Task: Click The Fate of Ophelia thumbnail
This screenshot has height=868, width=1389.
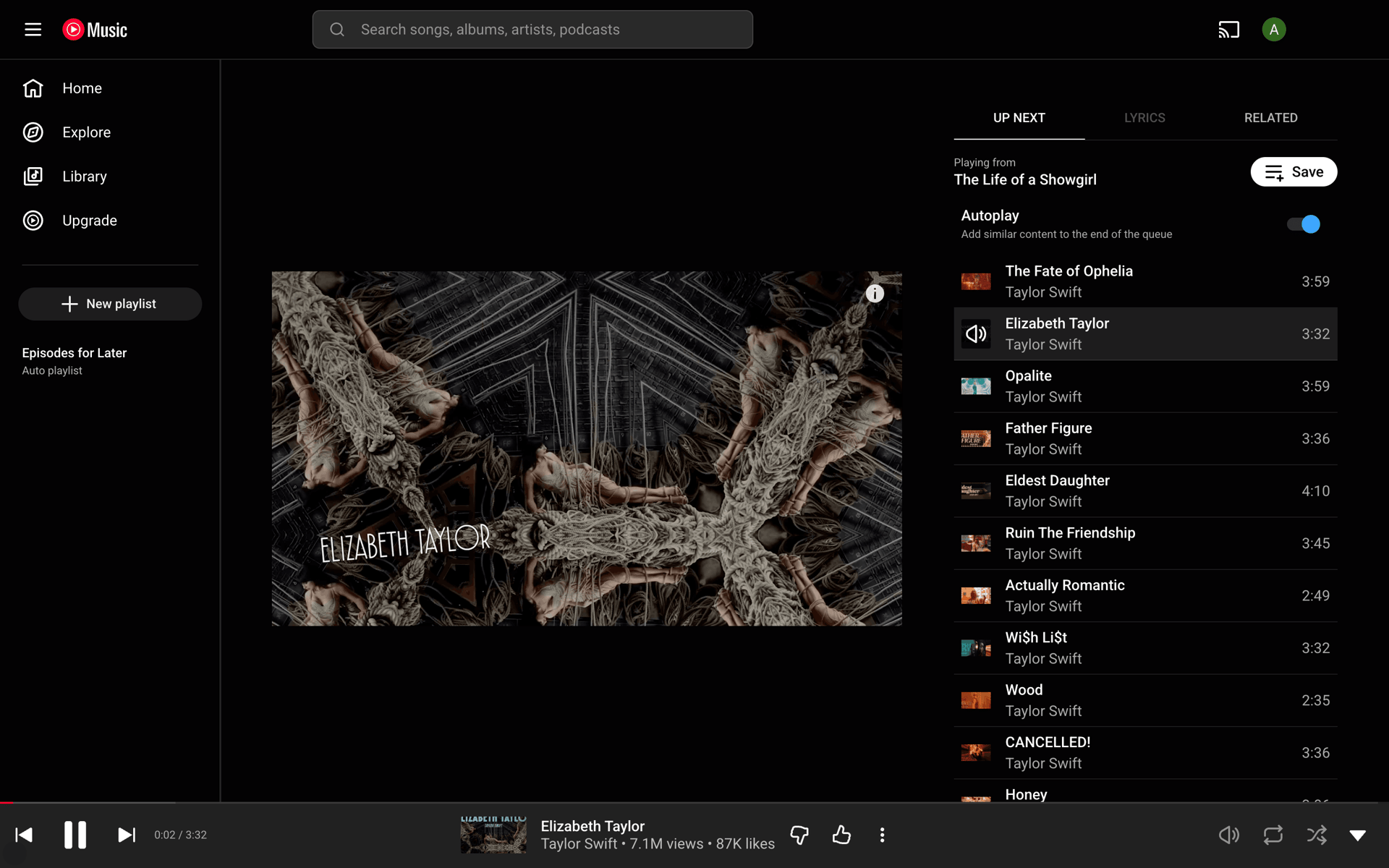Action: point(976,281)
